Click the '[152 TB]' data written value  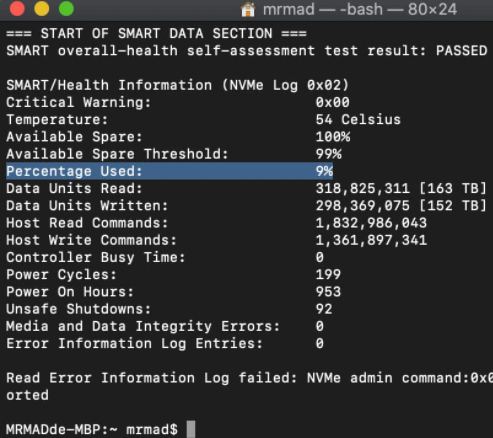pyautogui.click(x=452, y=206)
